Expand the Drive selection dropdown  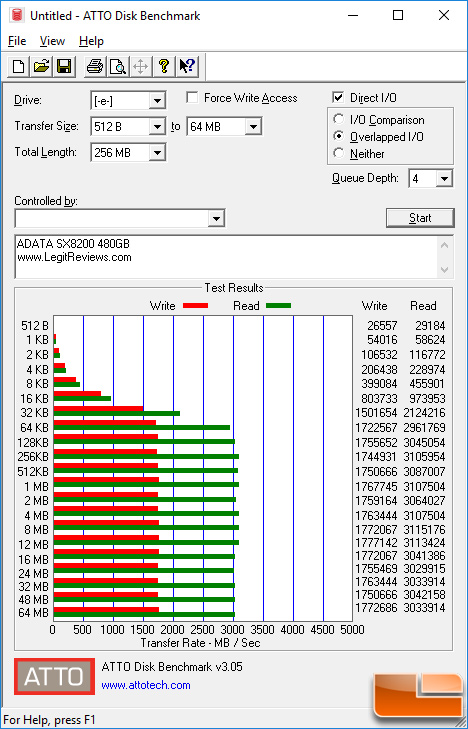coord(157,100)
